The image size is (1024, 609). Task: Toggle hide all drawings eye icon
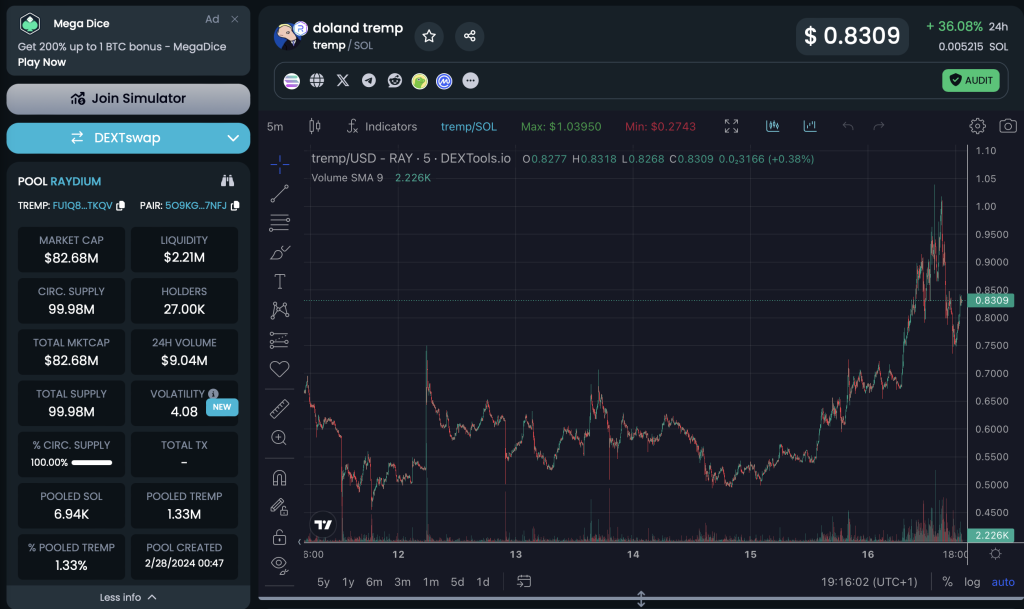[280, 565]
